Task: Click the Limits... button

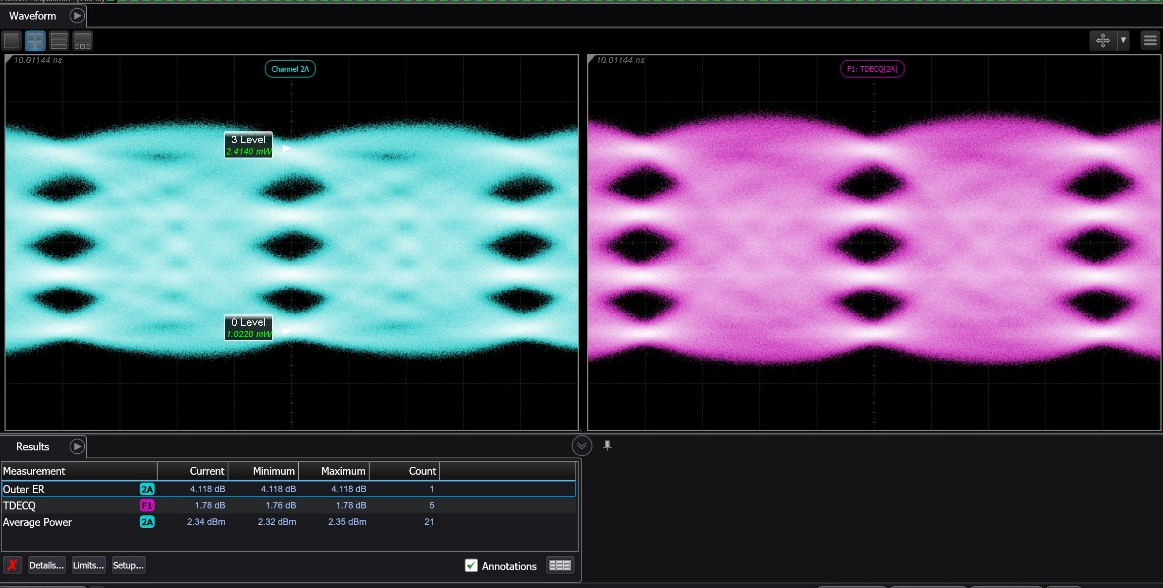Action: pyautogui.click(x=88, y=565)
